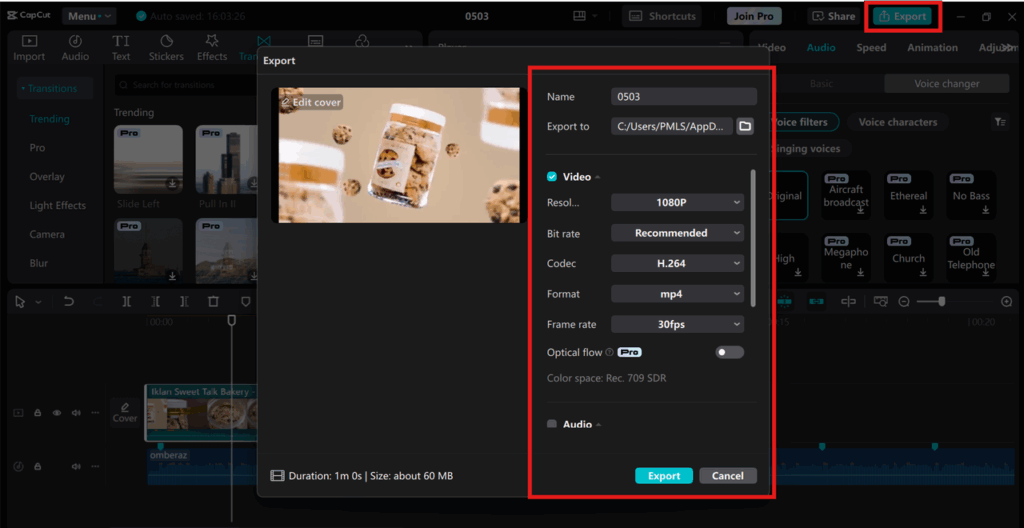
Task: Click the teal Export button in dialog
Action: [664, 476]
